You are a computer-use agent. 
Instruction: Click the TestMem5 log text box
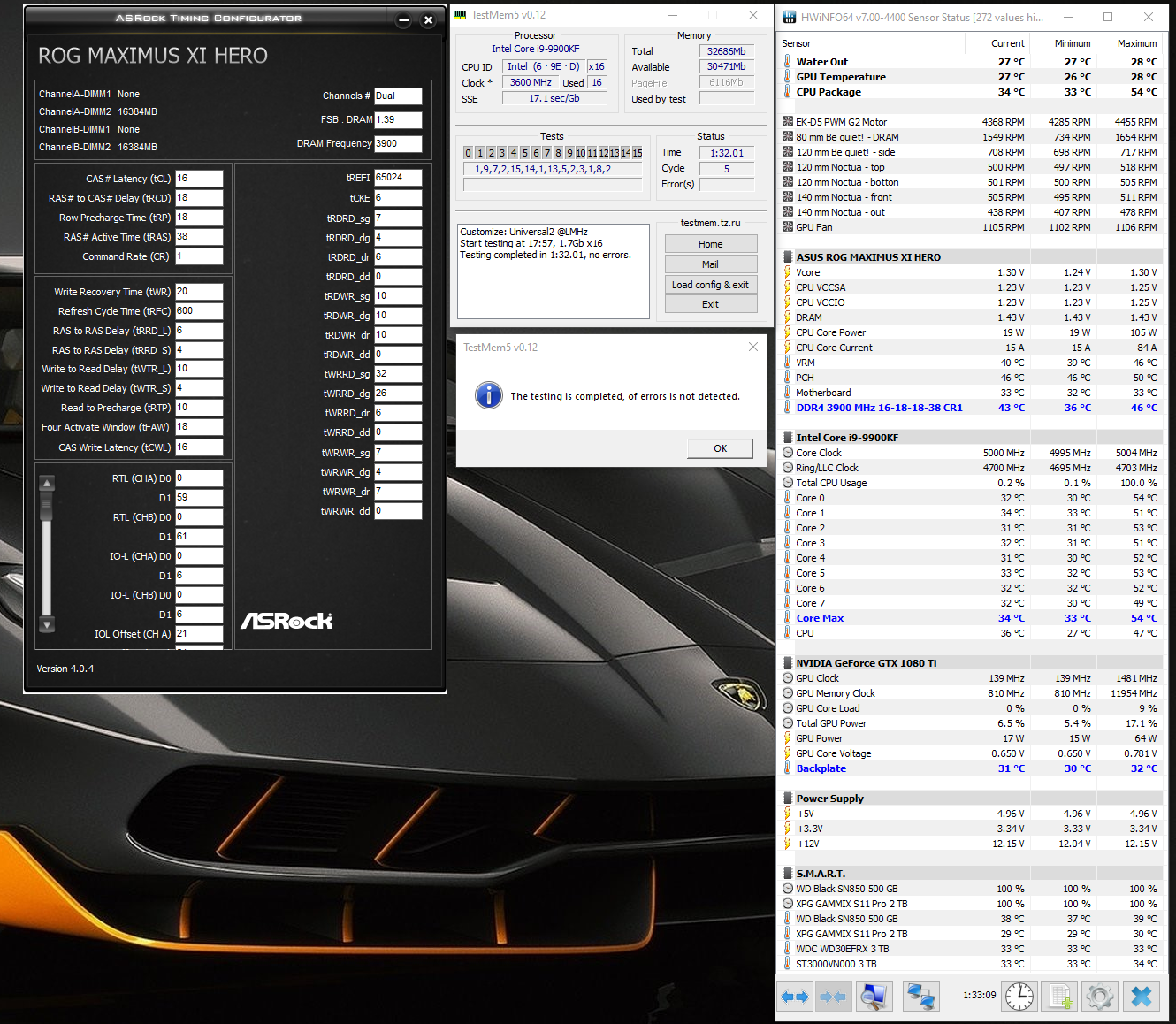tap(554, 271)
